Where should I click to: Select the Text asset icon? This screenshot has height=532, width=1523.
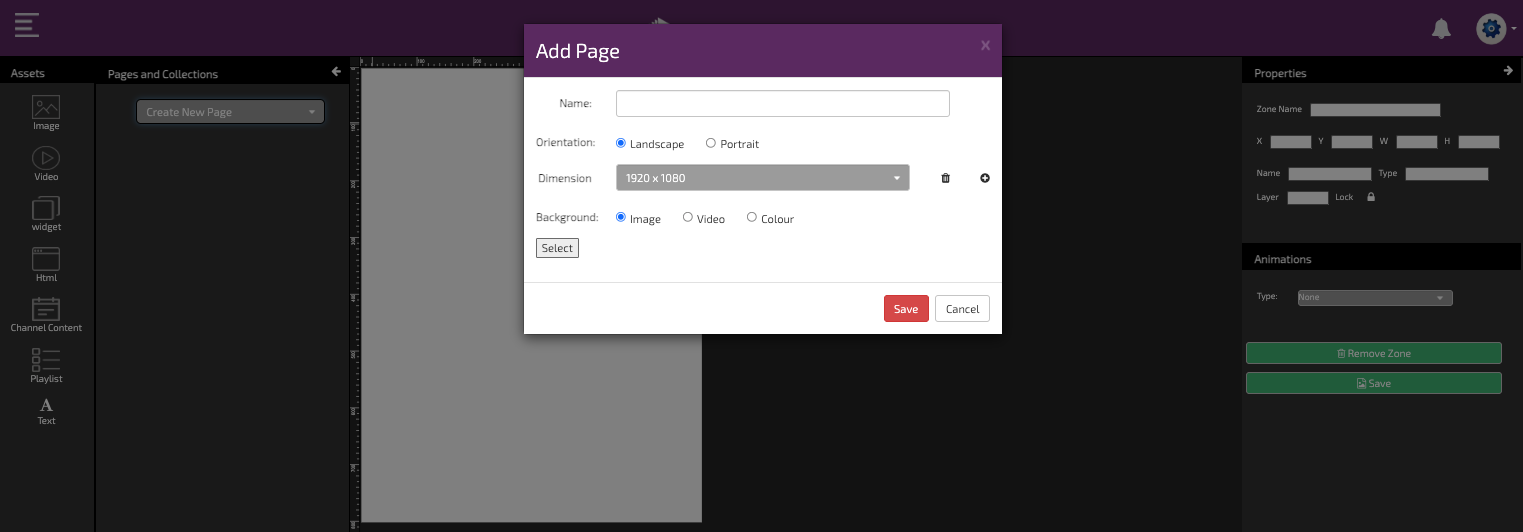coord(46,405)
